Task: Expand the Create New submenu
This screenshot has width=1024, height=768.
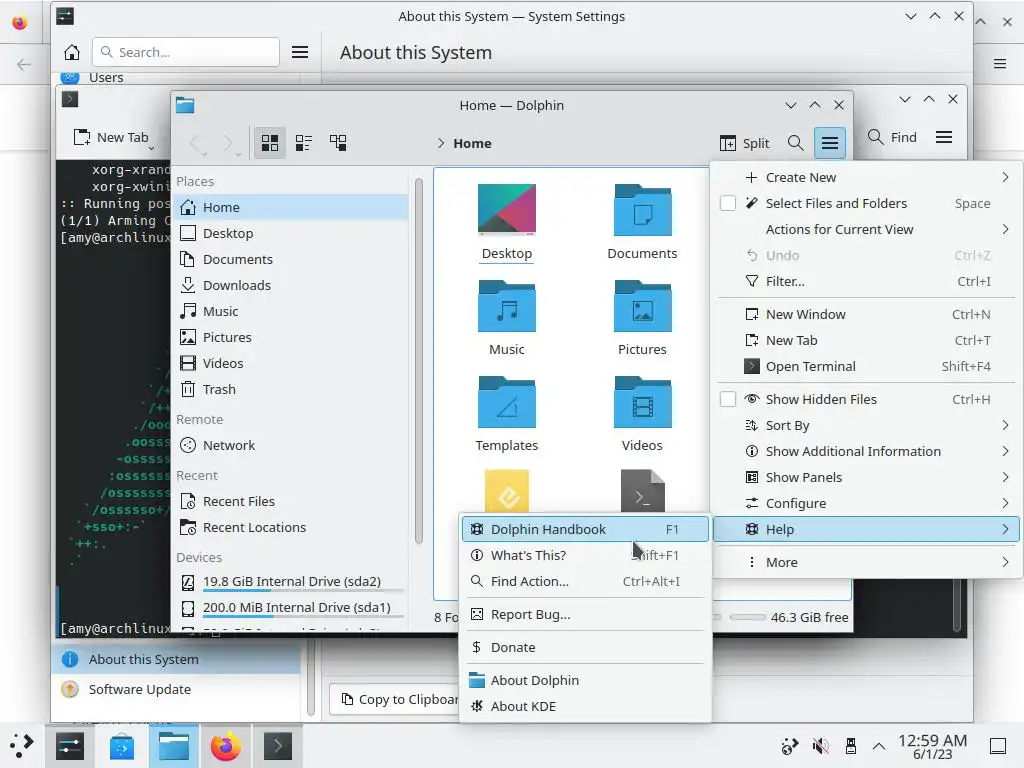Action: point(866,177)
